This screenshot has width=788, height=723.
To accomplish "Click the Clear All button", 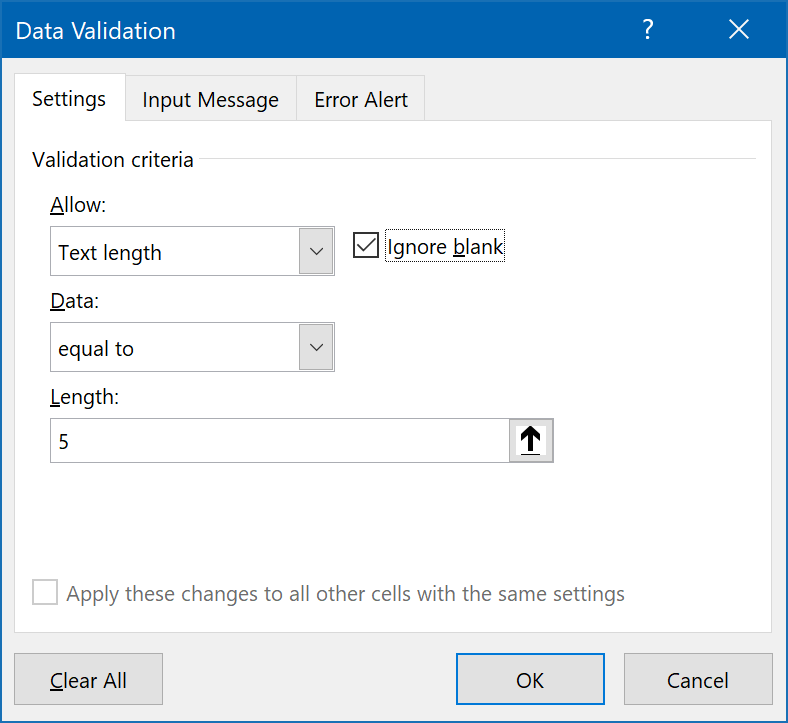I will pyautogui.click(x=88, y=679).
